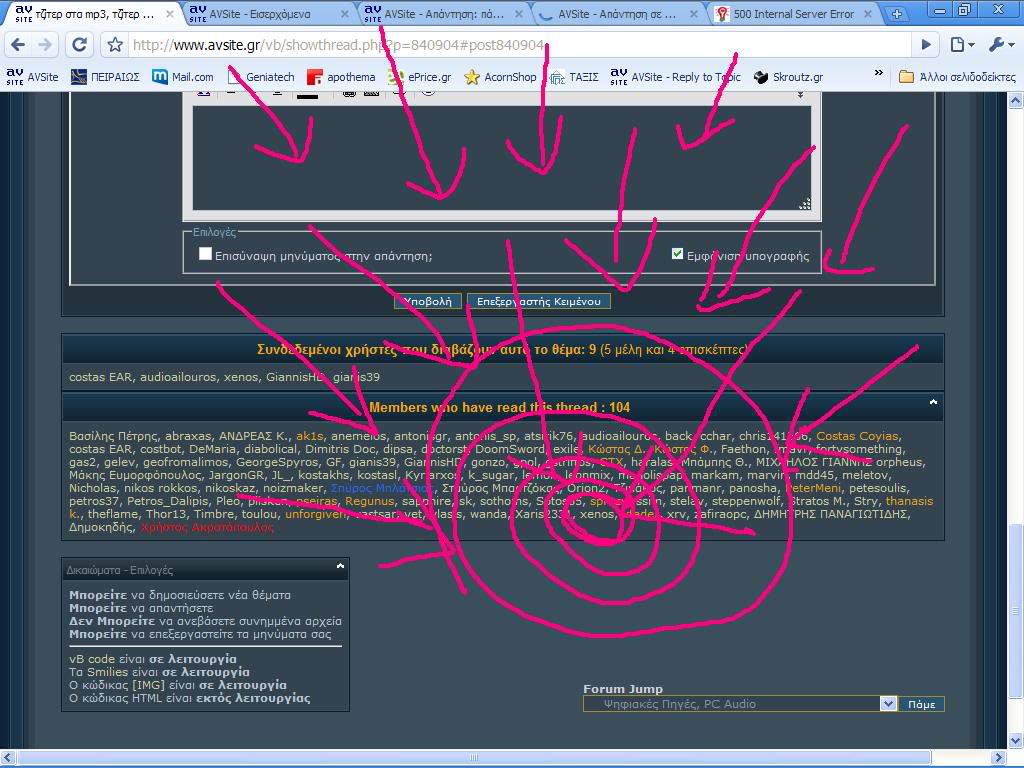Open the ΠΕΙΡΑΙΩΣ bookmark
Viewport: 1024px width, 768px height.
pyautogui.click(x=105, y=77)
